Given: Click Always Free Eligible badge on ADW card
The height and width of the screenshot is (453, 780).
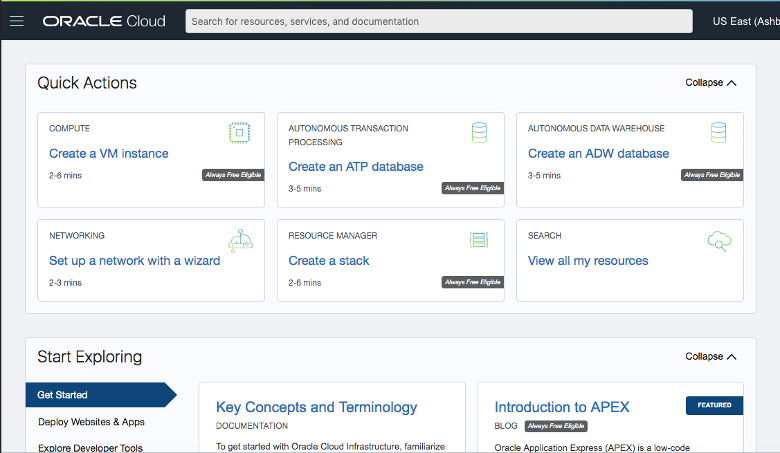Looking at the screenshot, I should 712,175.
